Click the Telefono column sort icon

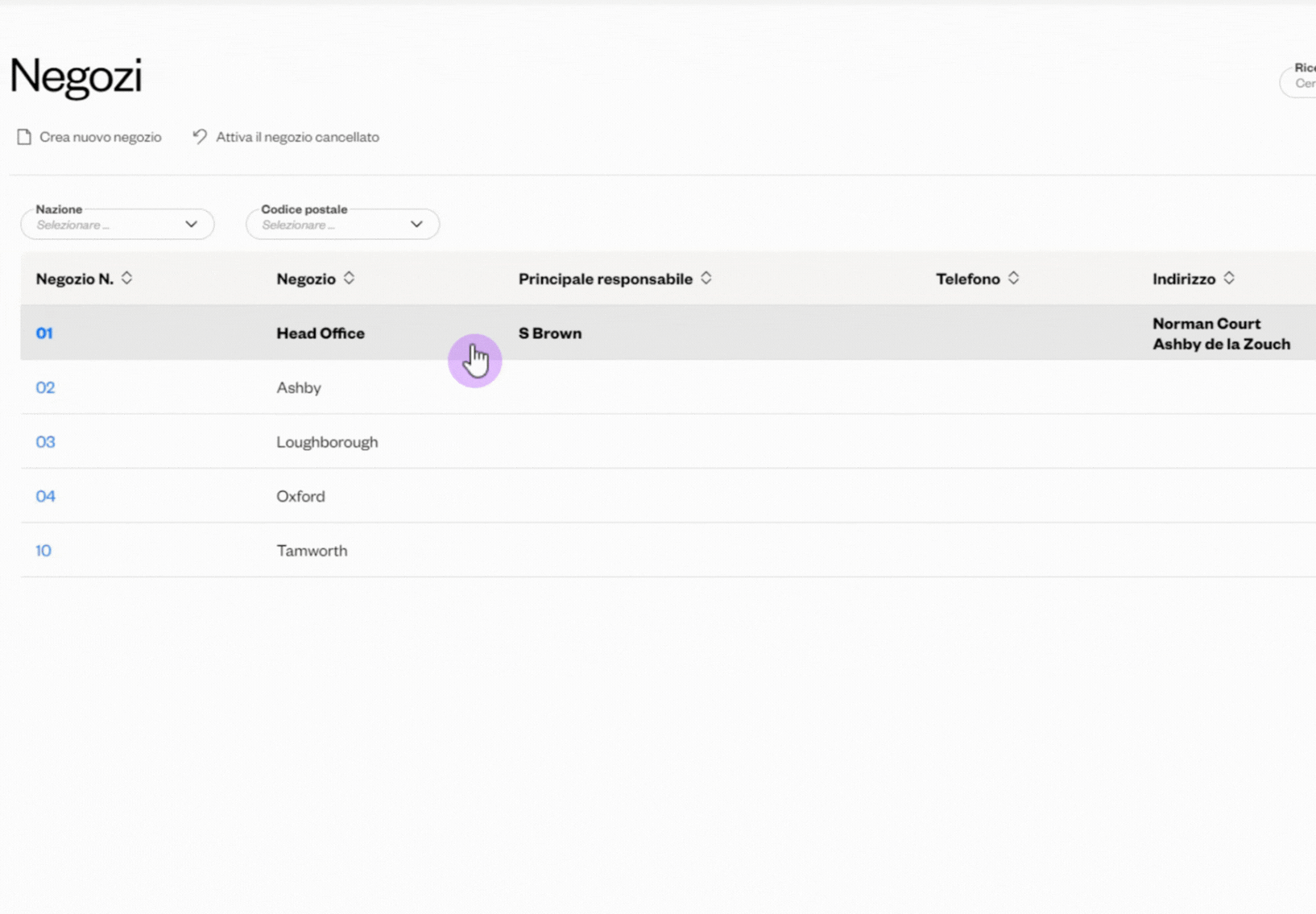[x=1013, y=278]
